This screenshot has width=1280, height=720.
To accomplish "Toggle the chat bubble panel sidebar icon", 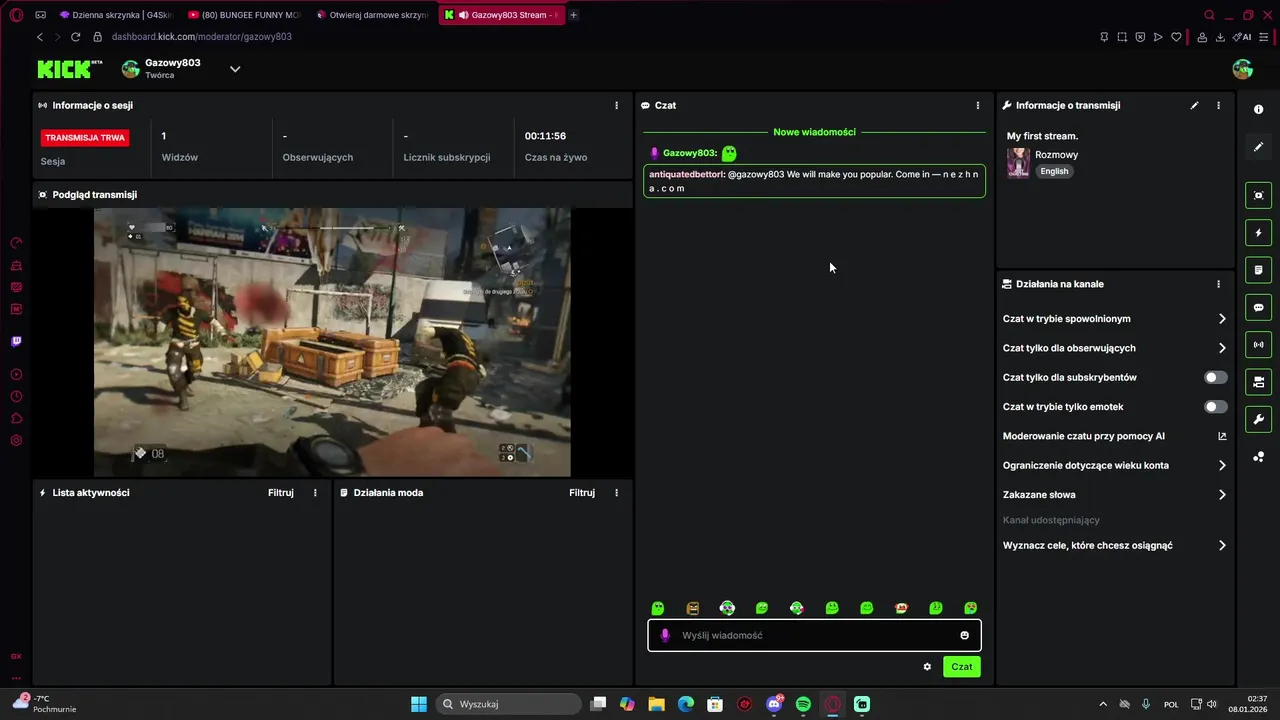I will point(1258,307).
